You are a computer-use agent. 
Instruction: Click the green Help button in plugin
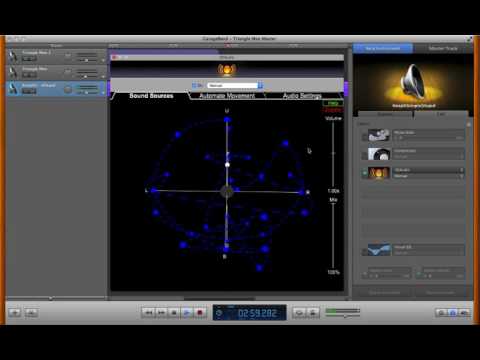333,103
